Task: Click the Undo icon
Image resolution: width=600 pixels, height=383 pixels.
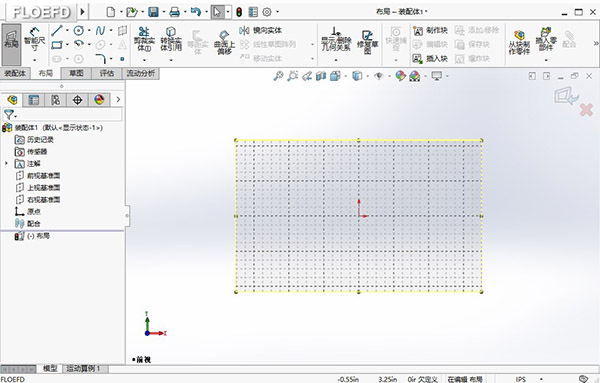Action: pos(196,12)
